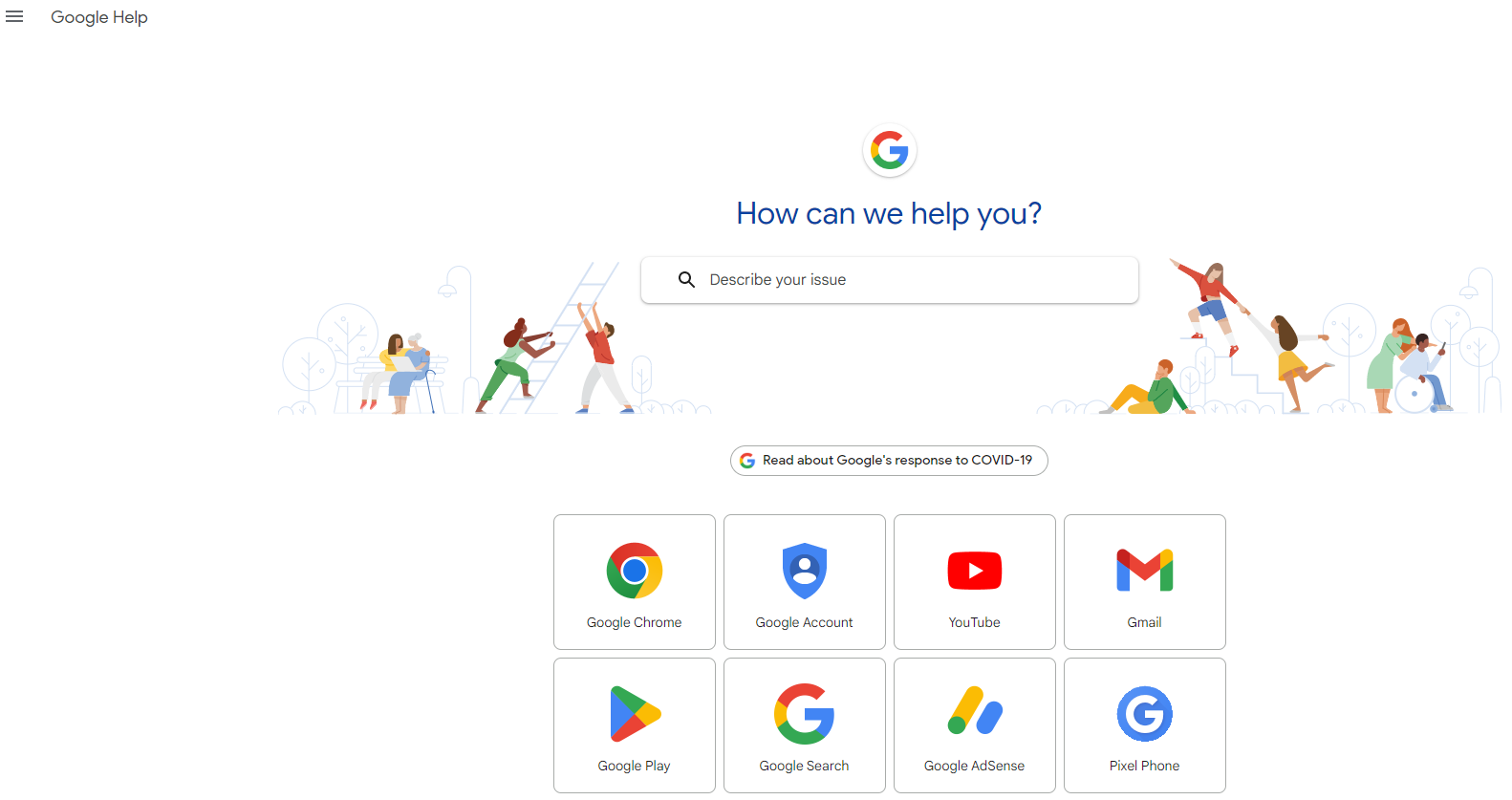Open the Google Chrome help label
The width and height of the screenshot is (1512, 800).
click(635, 622)
